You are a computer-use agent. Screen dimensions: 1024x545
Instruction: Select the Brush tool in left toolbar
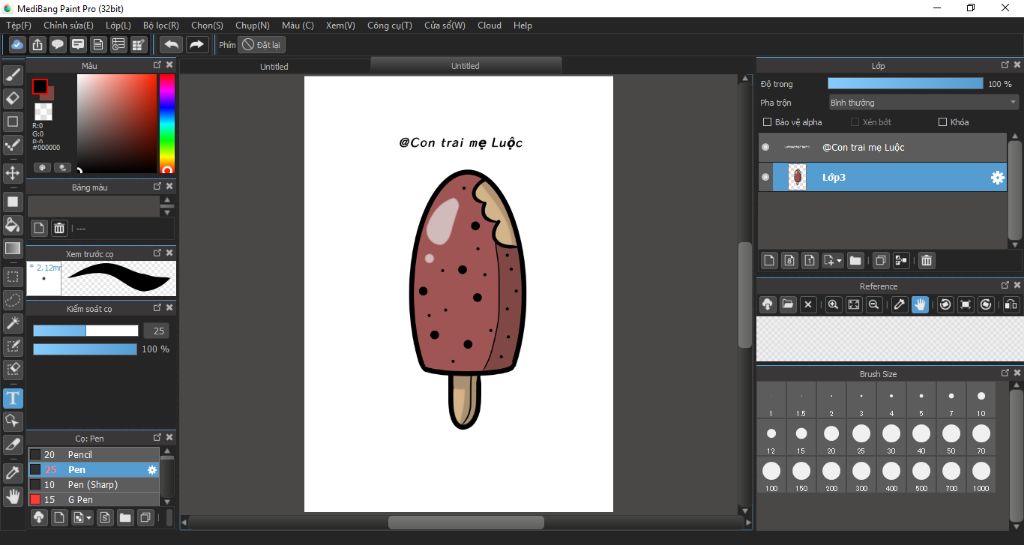[x=12, y=75]
